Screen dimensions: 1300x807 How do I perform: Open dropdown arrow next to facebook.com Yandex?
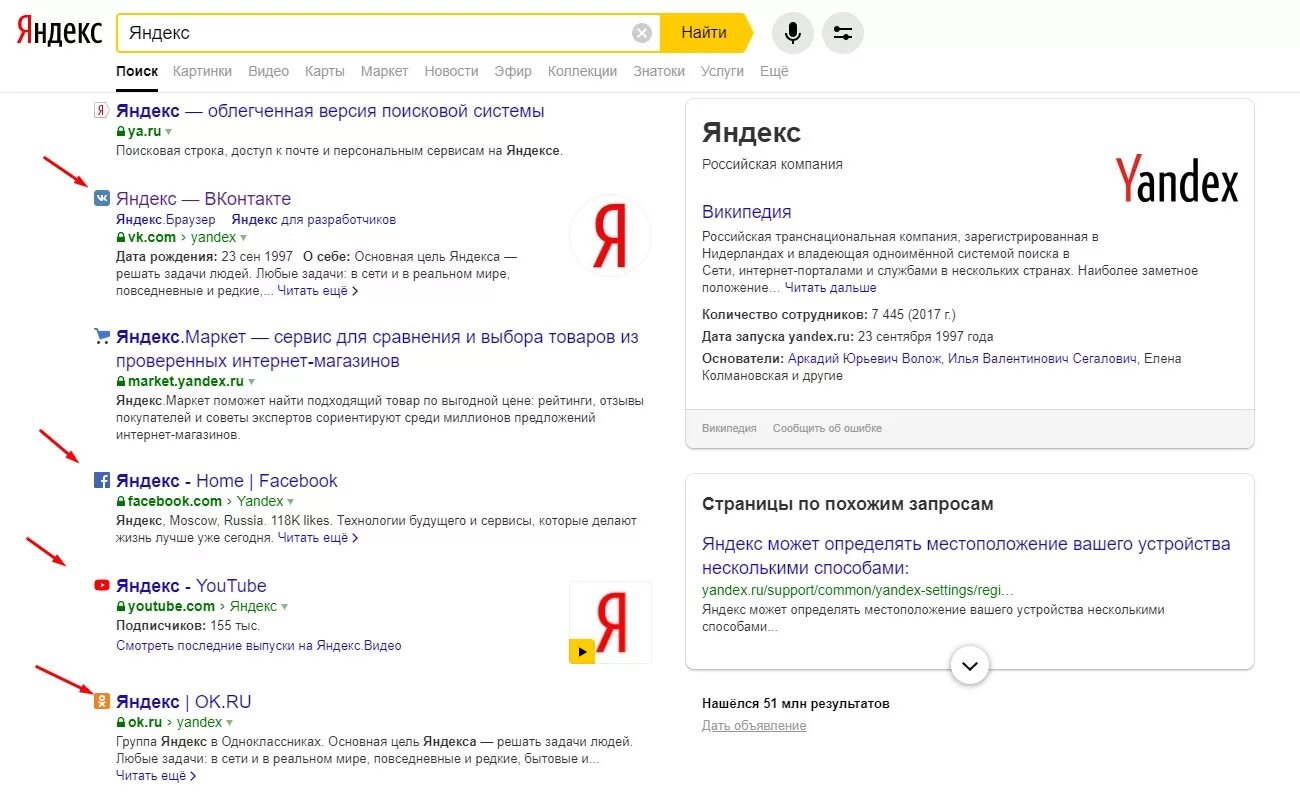(291, 502)
